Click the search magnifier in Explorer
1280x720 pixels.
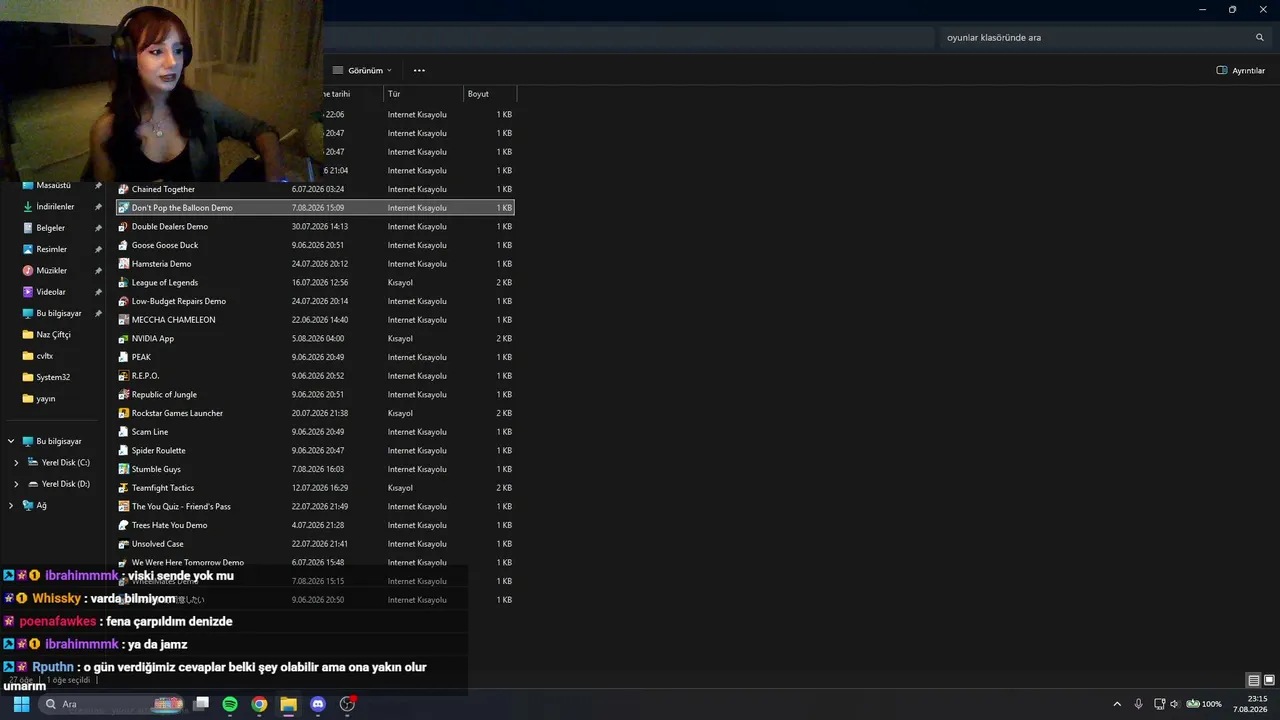tap(1260, 38)
